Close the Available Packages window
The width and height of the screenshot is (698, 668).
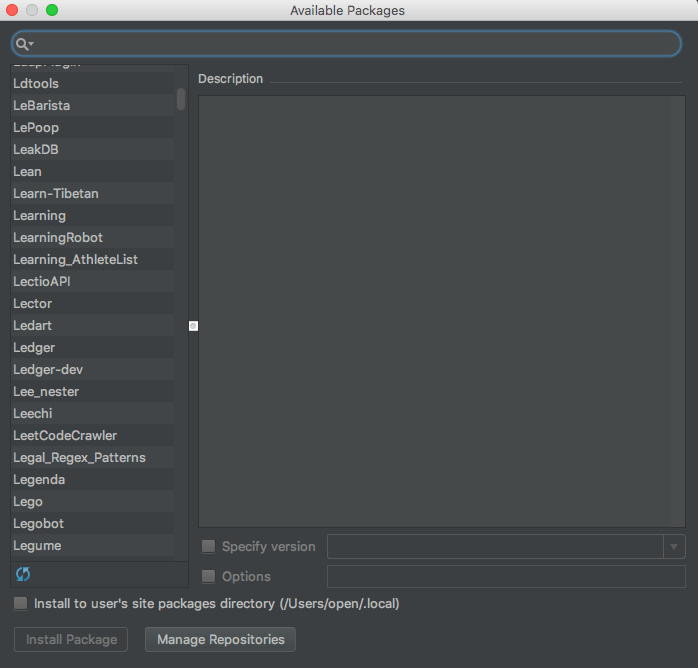12,10
